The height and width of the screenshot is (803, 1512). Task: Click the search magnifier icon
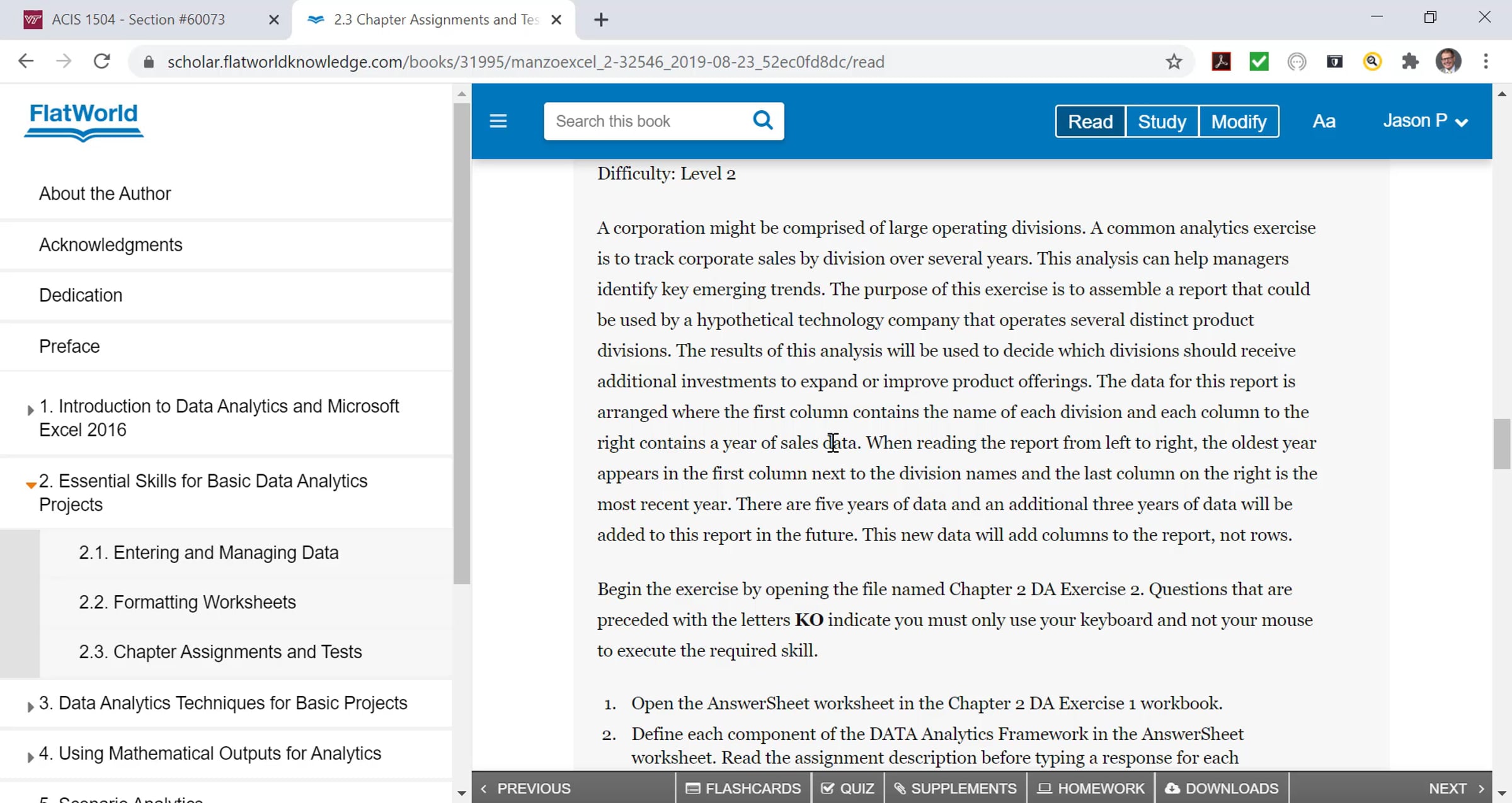[762, 120]
